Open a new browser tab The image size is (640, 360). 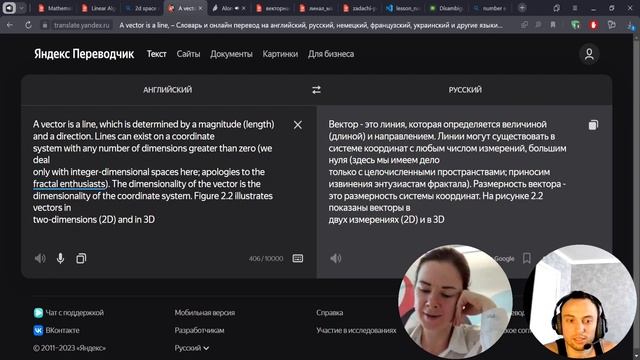click(522, 8)
